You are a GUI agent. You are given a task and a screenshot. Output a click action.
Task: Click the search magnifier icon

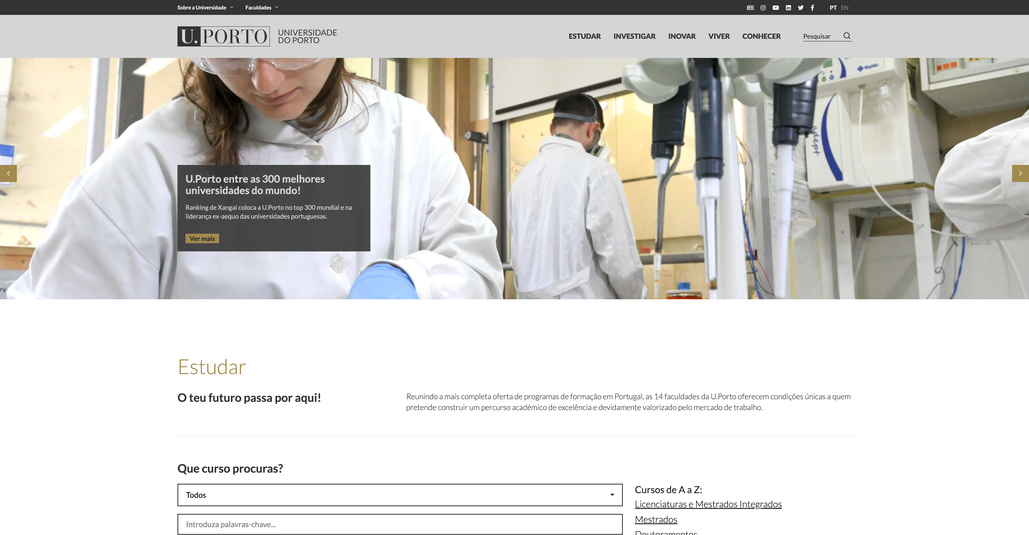point(847,36)
